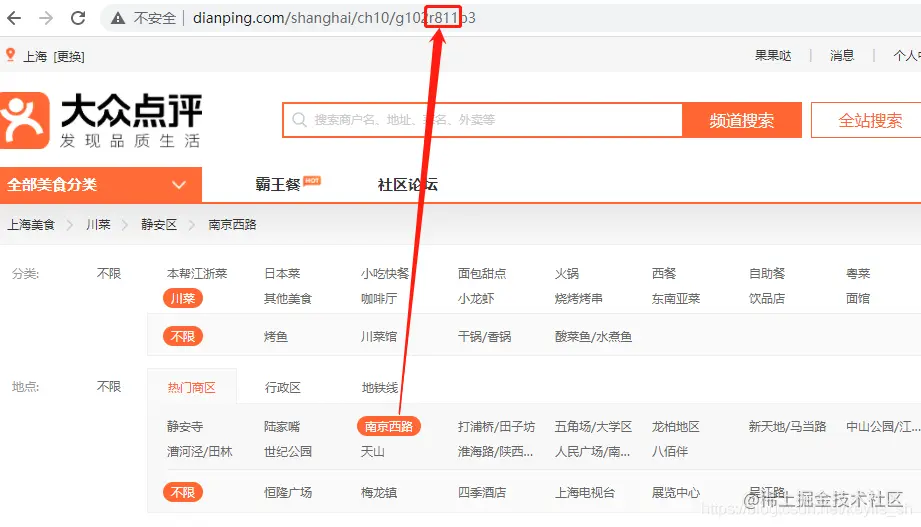Viewport: 921px width, 527px height.
Task: Click the orange location pin icon
Action: 10,55
